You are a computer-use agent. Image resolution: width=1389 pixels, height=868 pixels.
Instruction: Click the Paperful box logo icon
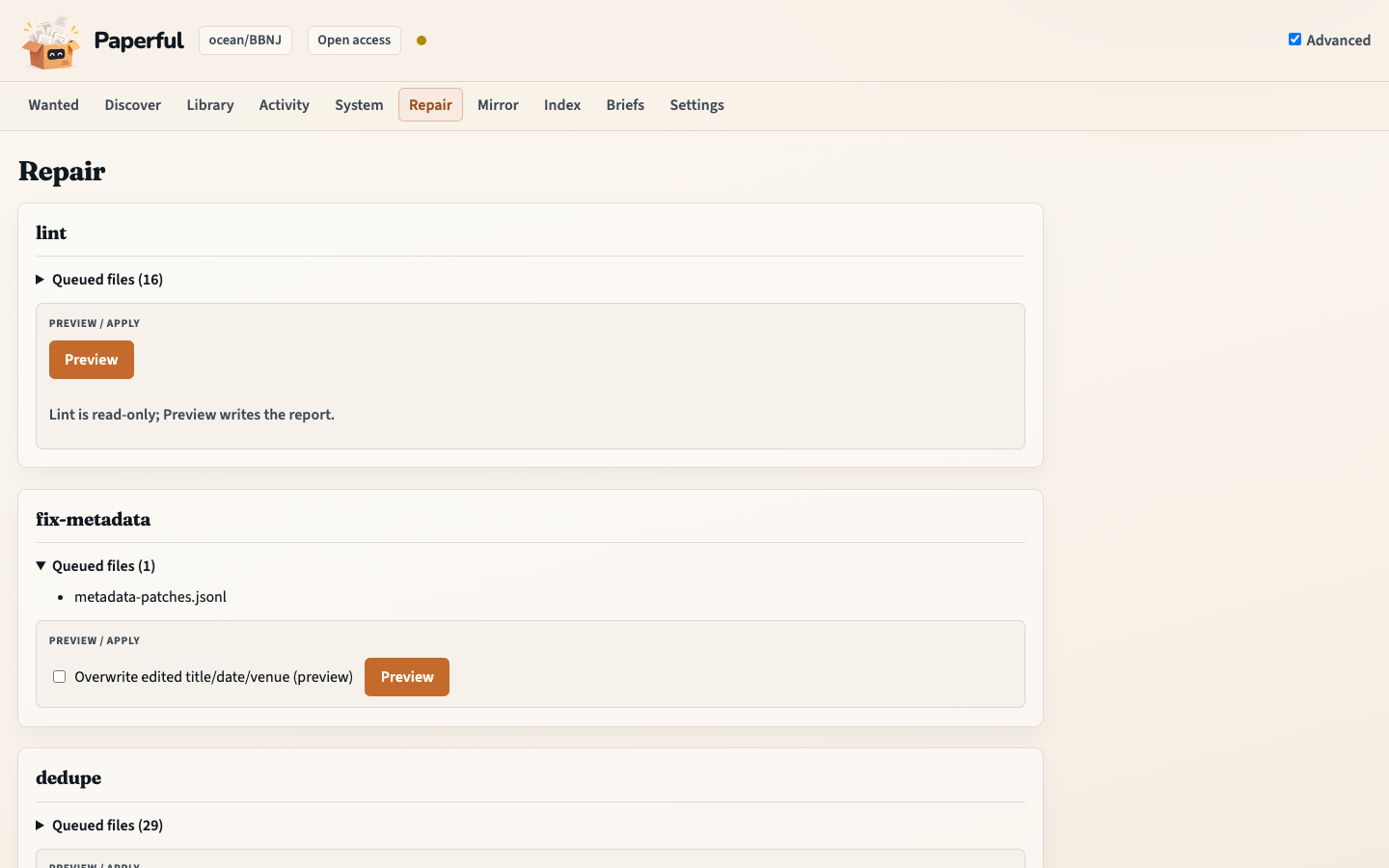(51, 42)
